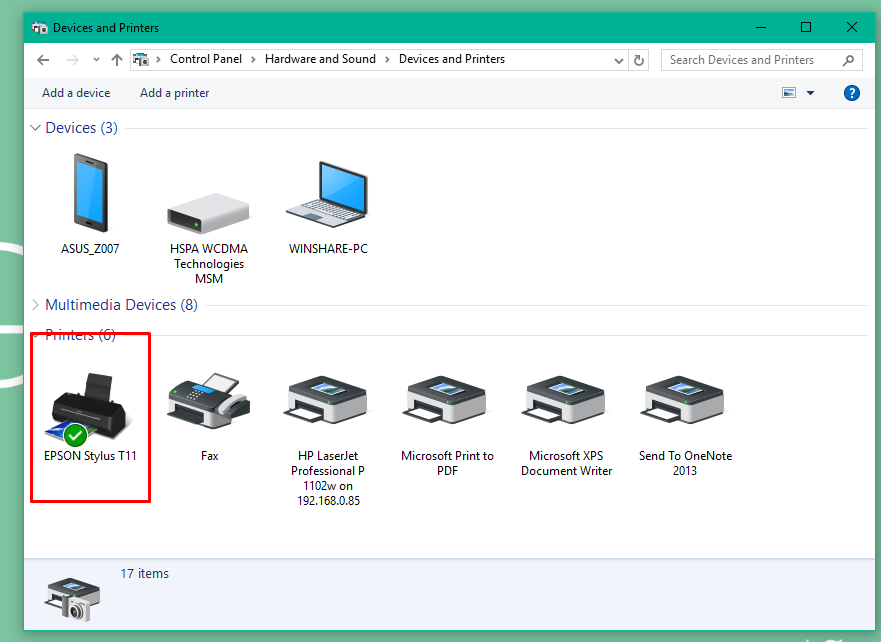Image resolution: width=881 pixels, height=642 pixels.
Task: Open the address bar history dropdown
Action: pos(619,60)
